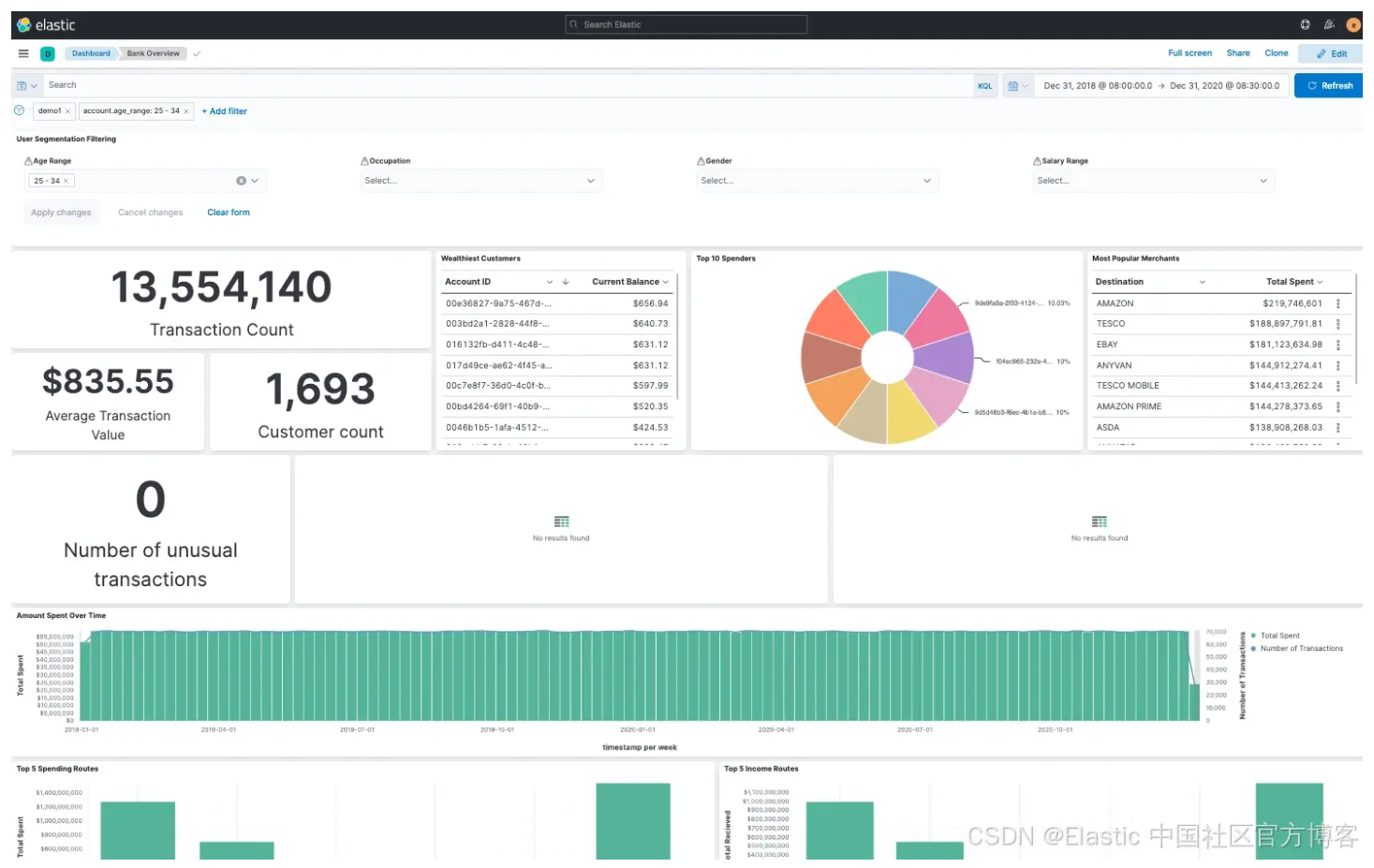Open Current Balance column options
The width and height of the screenshot is (1374, 868).
tap(666, 282)
